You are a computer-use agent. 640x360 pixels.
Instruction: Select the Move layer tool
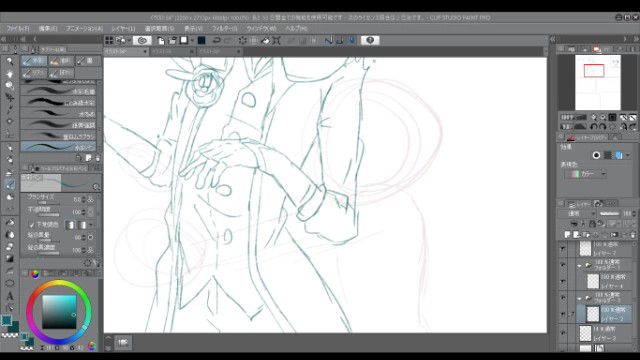coord(9,98)
